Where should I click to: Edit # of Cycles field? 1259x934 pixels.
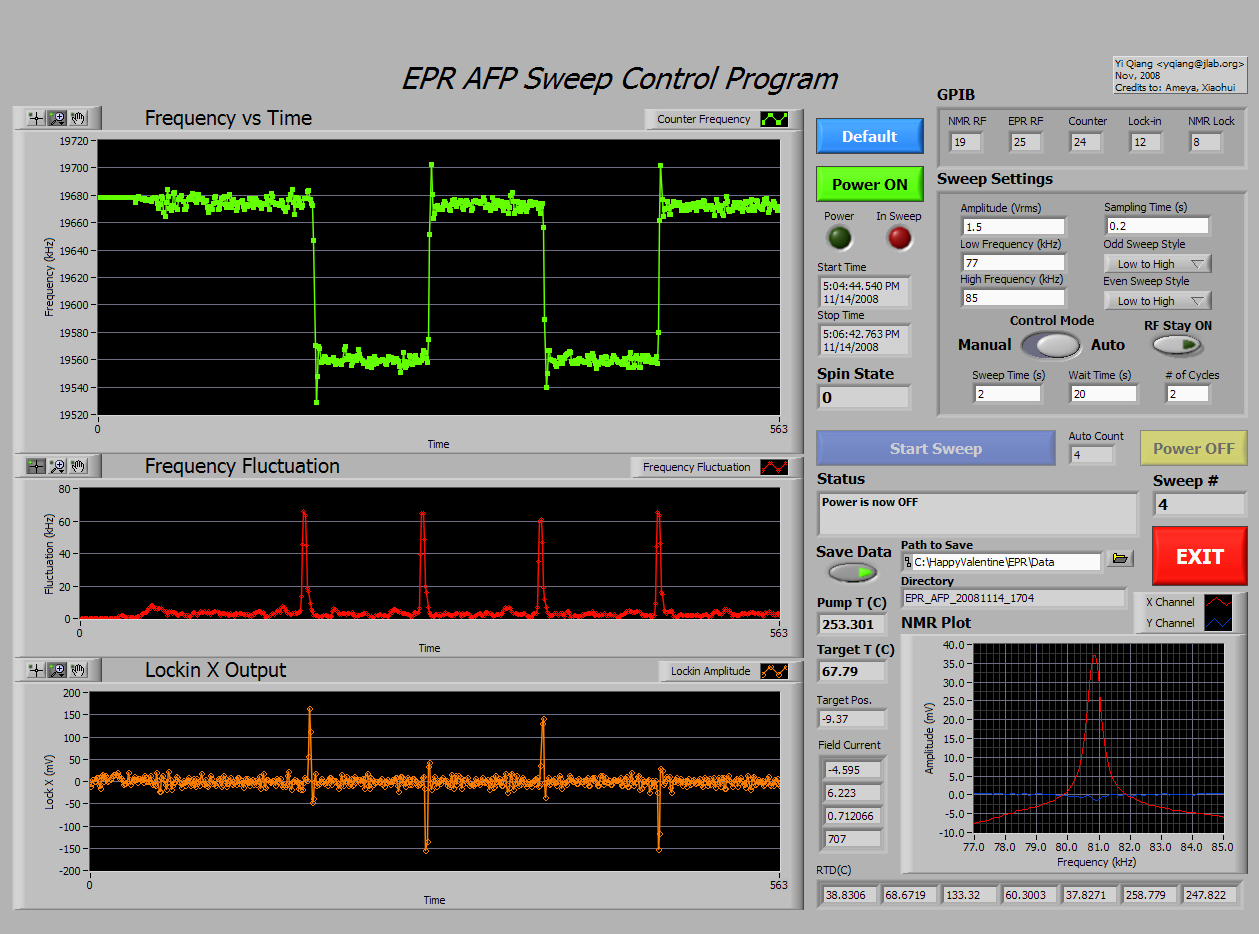coord(1187,393)
